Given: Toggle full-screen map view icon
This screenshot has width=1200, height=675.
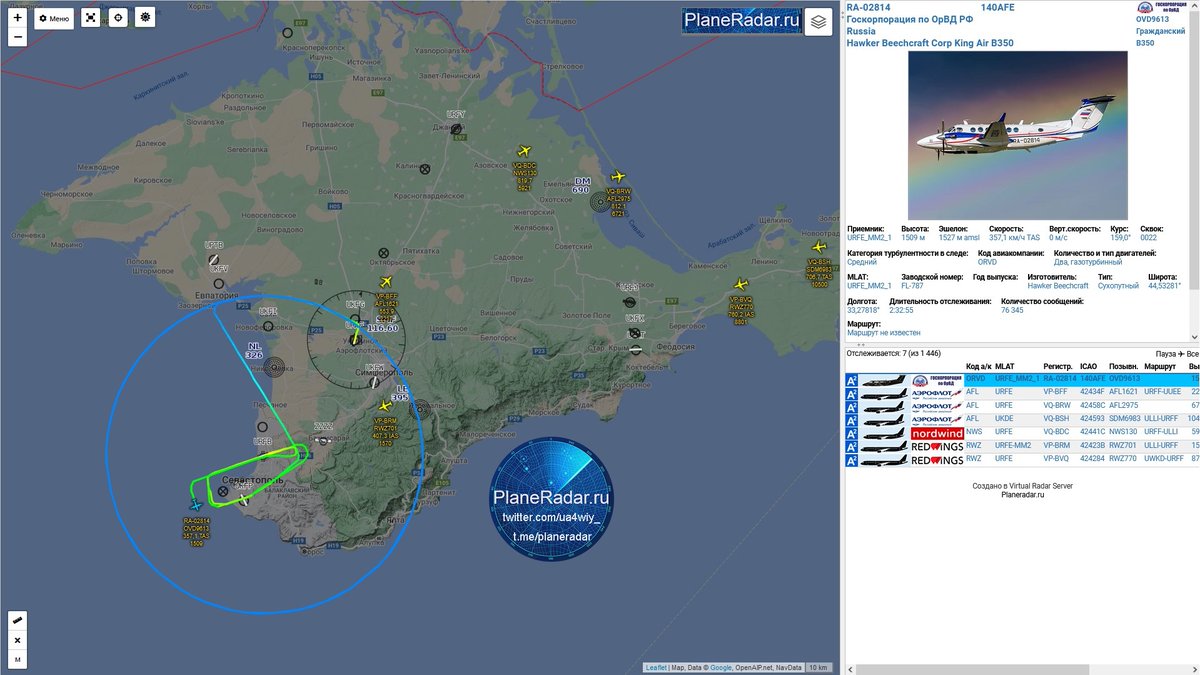Looking at the screenshot, I should pos(91,18).
